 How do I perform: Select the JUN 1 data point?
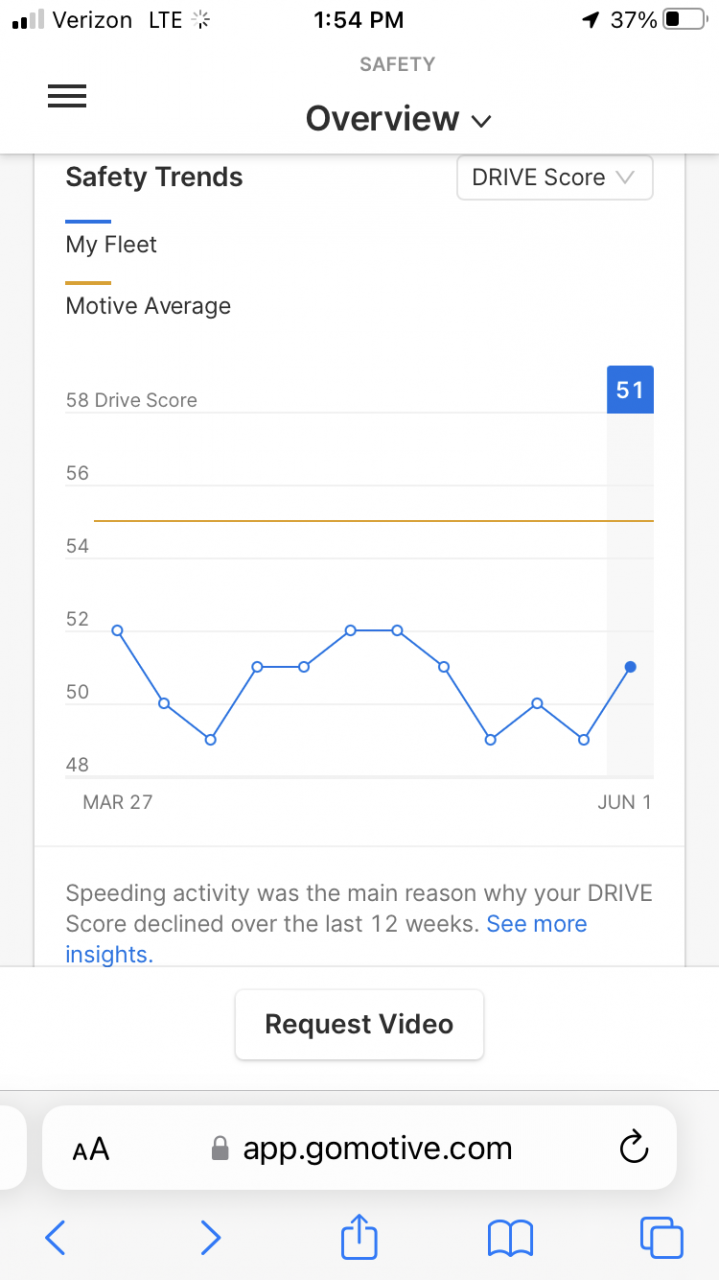630,667
